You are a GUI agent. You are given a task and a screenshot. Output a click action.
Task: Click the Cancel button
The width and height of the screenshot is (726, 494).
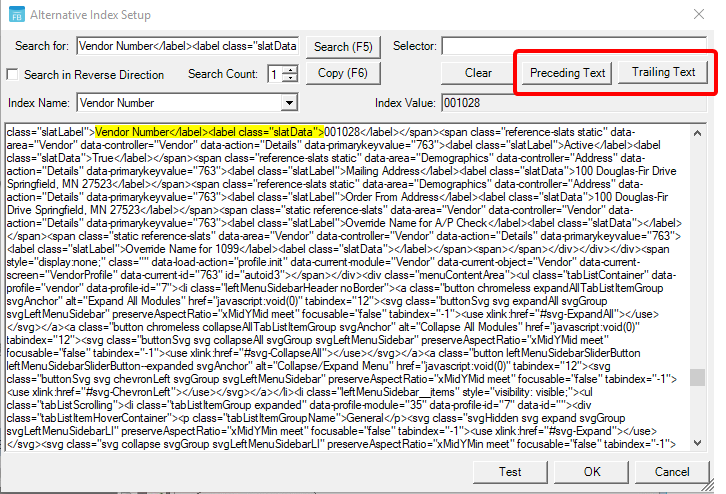click(672, 472)
